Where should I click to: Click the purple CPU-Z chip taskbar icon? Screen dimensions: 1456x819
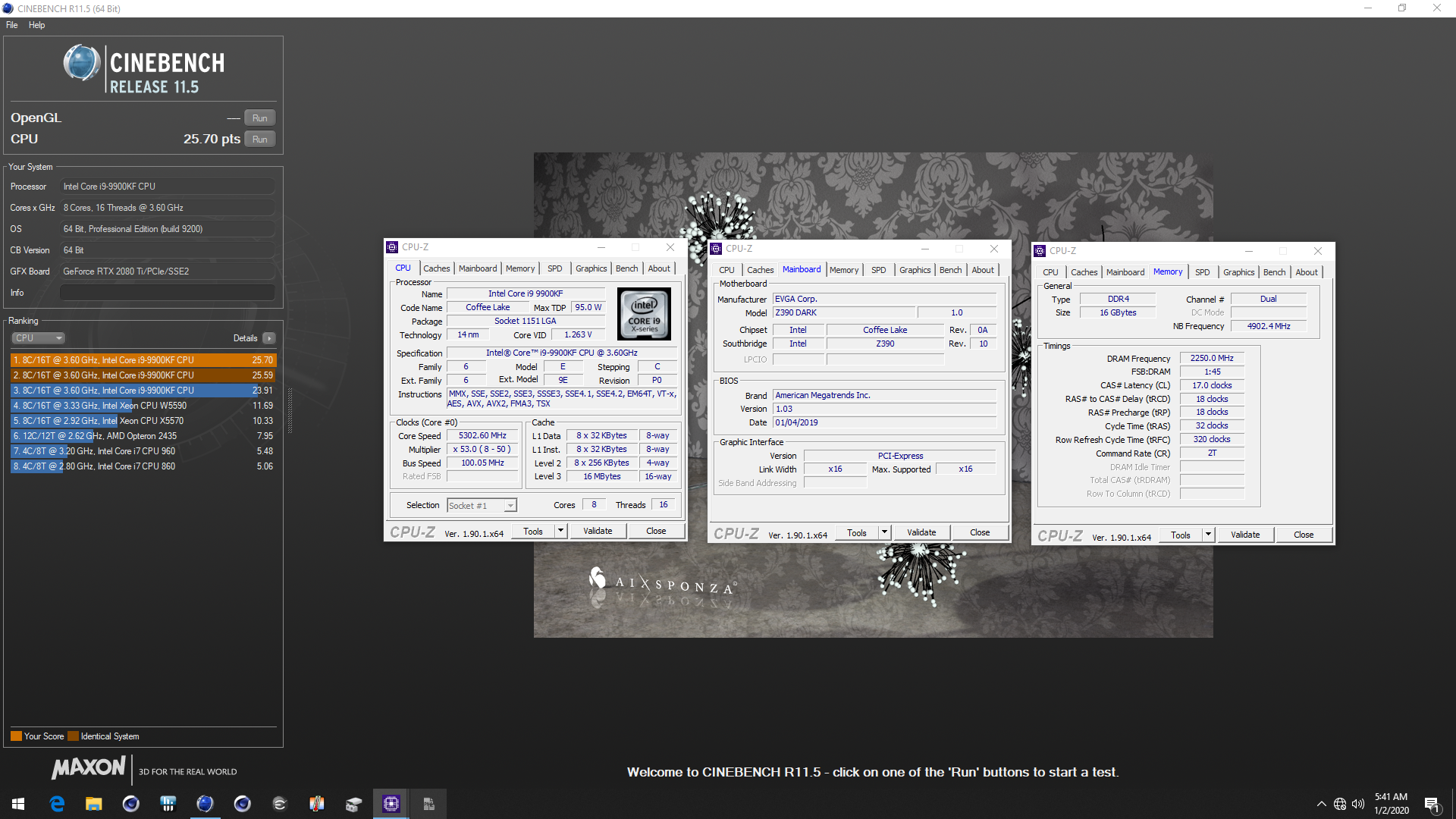click(391, 804)
